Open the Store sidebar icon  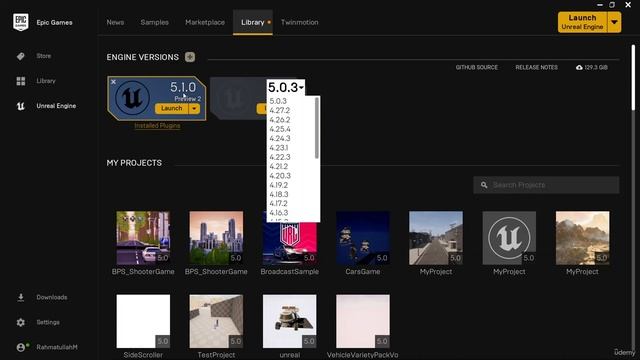pyautogui.click(x=21, y=56)
